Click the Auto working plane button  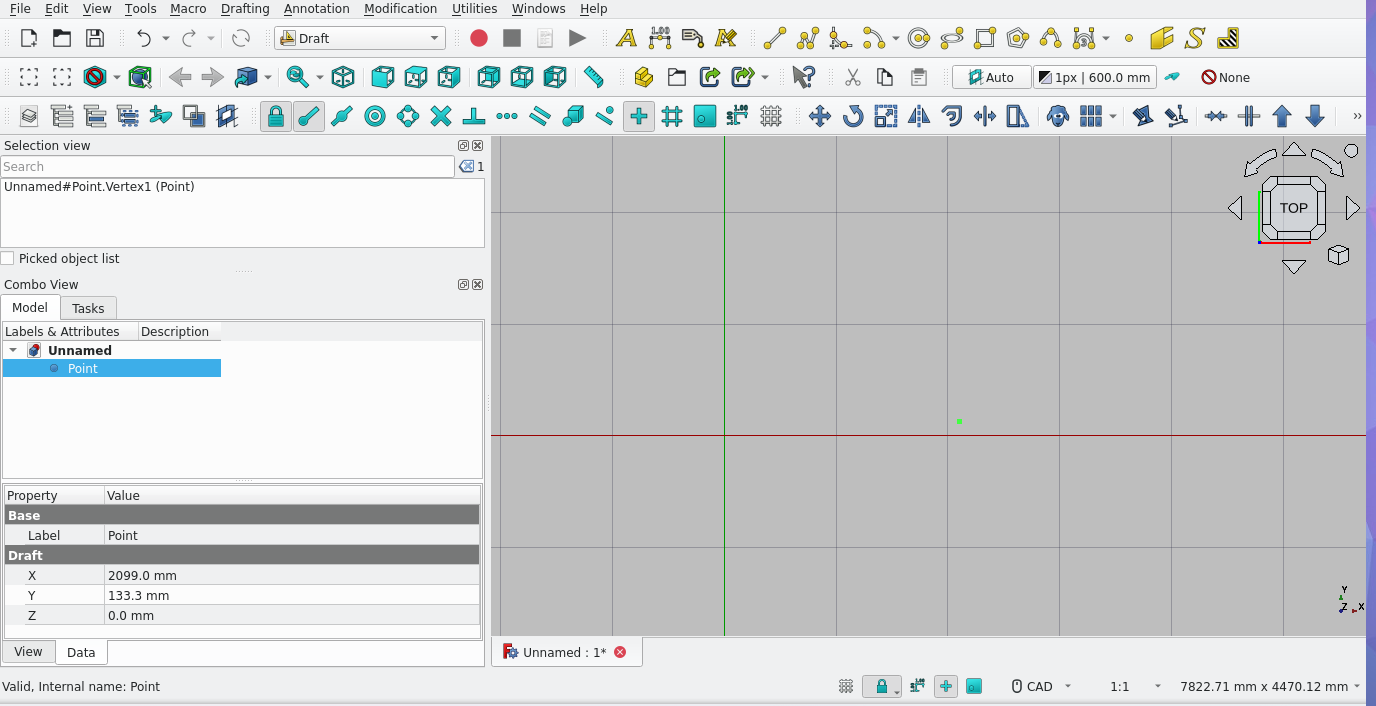990,77
